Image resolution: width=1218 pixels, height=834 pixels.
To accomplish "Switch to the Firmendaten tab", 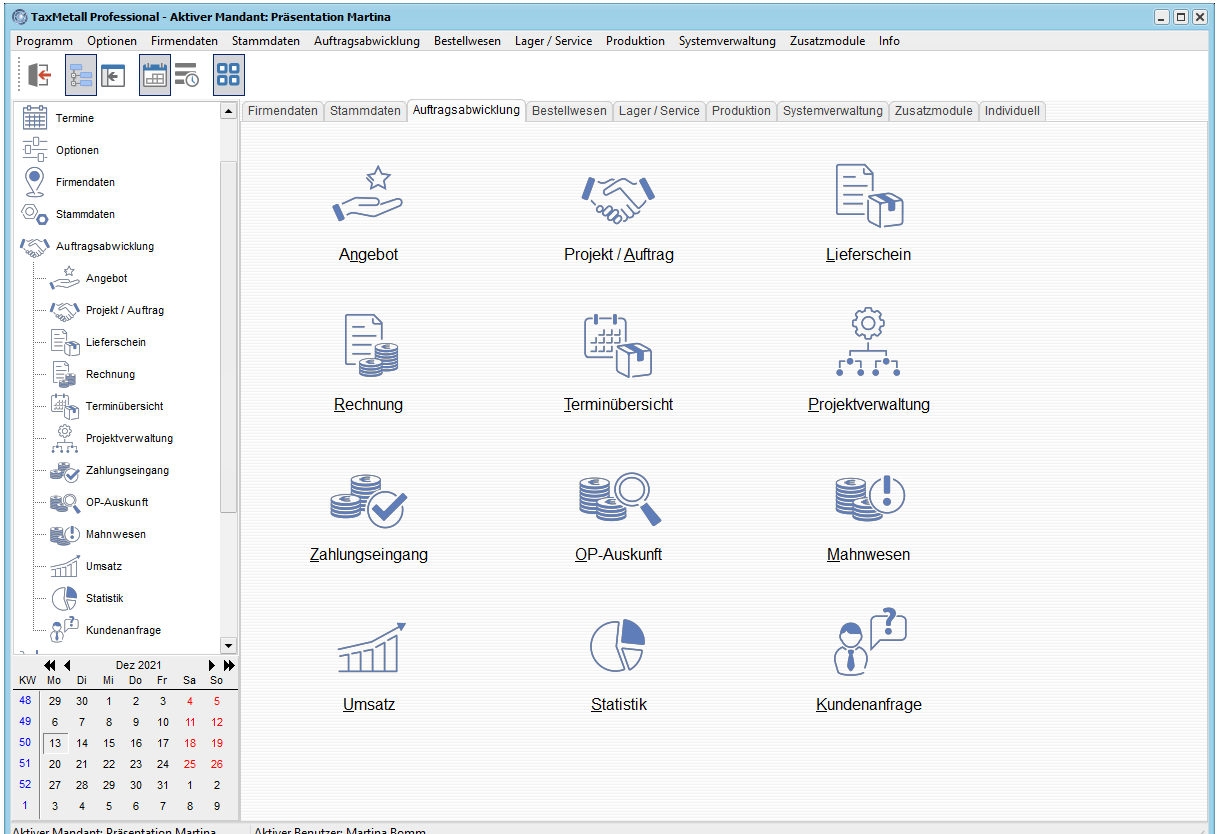I will point(283,111).
